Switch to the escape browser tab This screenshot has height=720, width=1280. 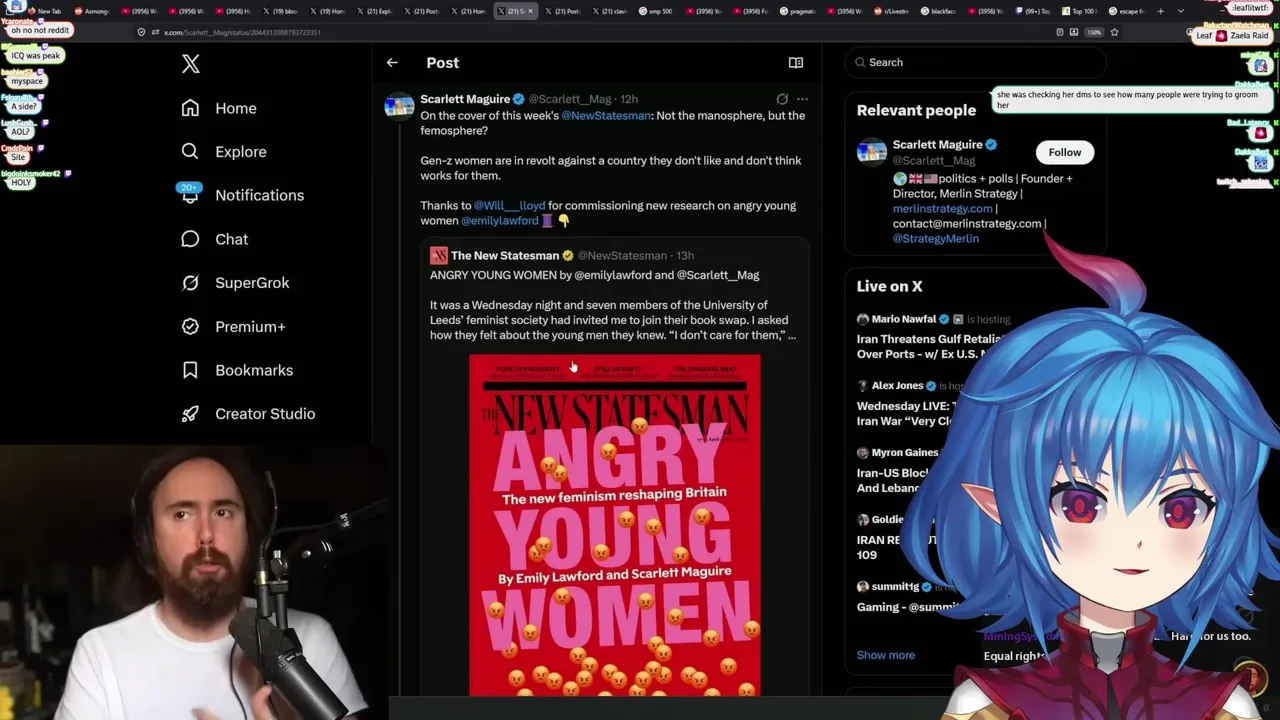tap(1126, 11)
